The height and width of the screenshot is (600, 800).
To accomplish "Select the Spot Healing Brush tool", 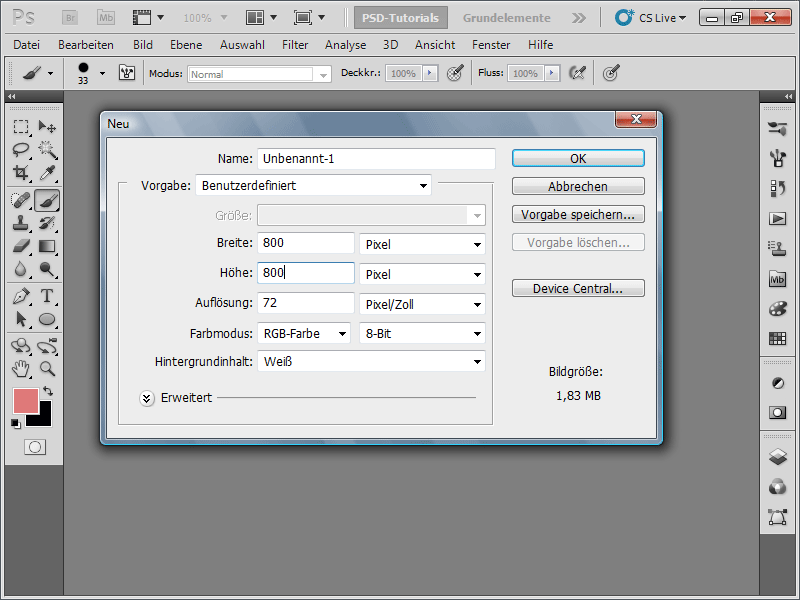I will pos(21,200).
